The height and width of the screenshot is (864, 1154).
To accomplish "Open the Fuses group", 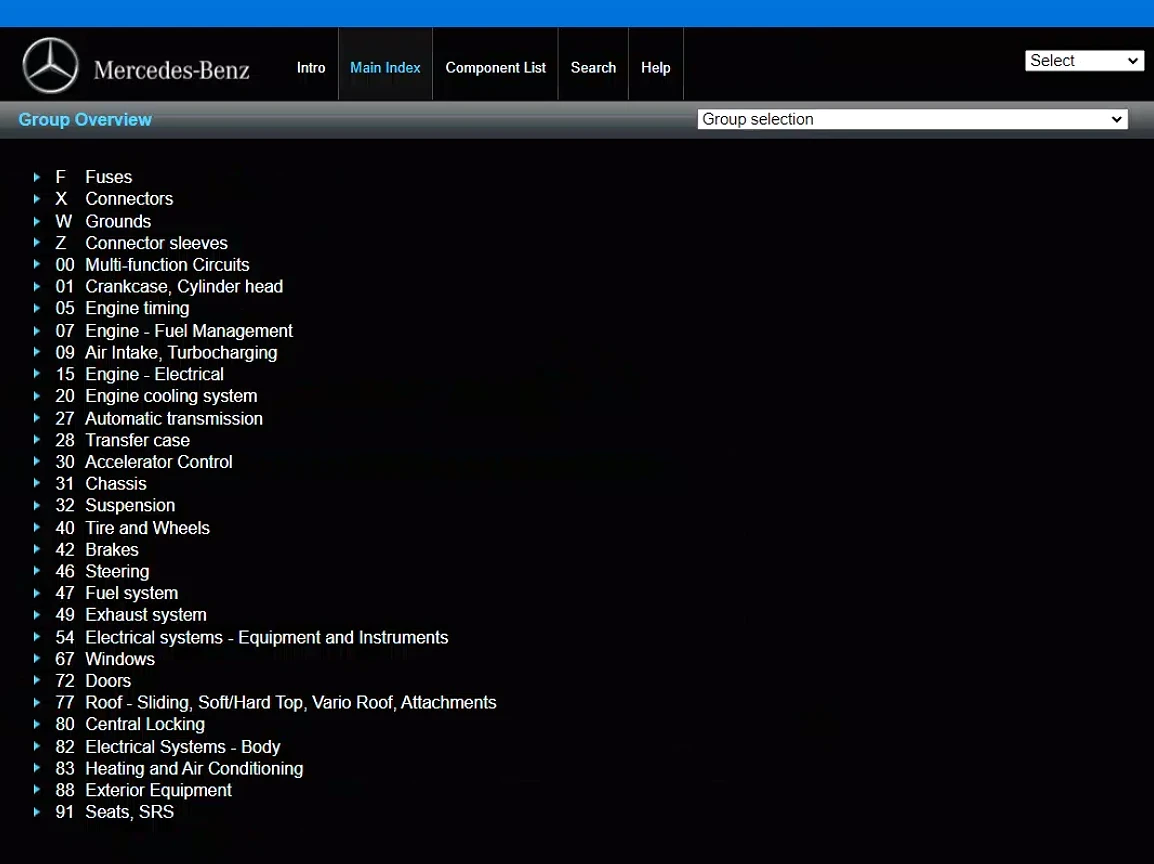I will pyautogui.click(x=108, y=177).
